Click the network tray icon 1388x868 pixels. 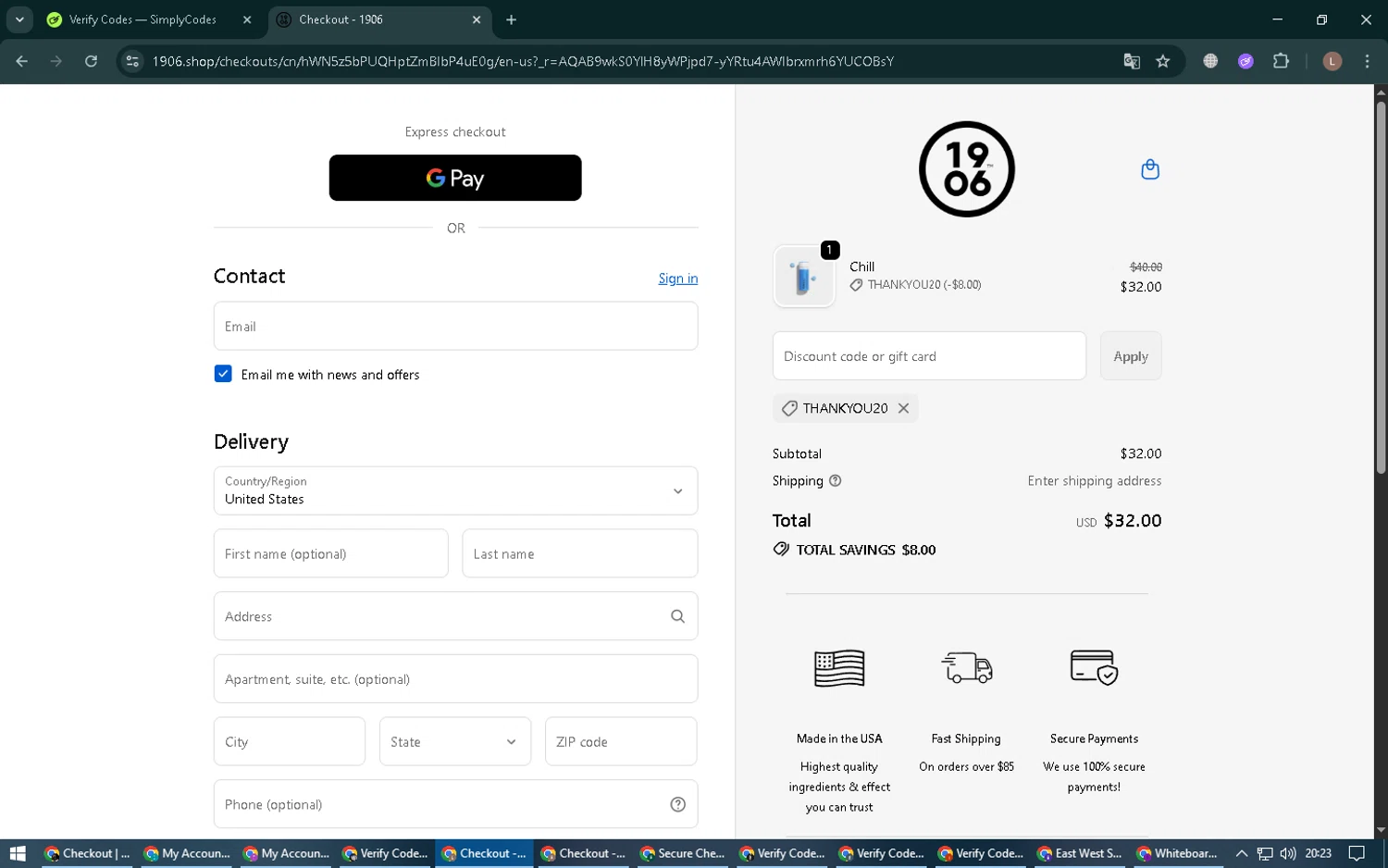click(x=1265, y=853)
